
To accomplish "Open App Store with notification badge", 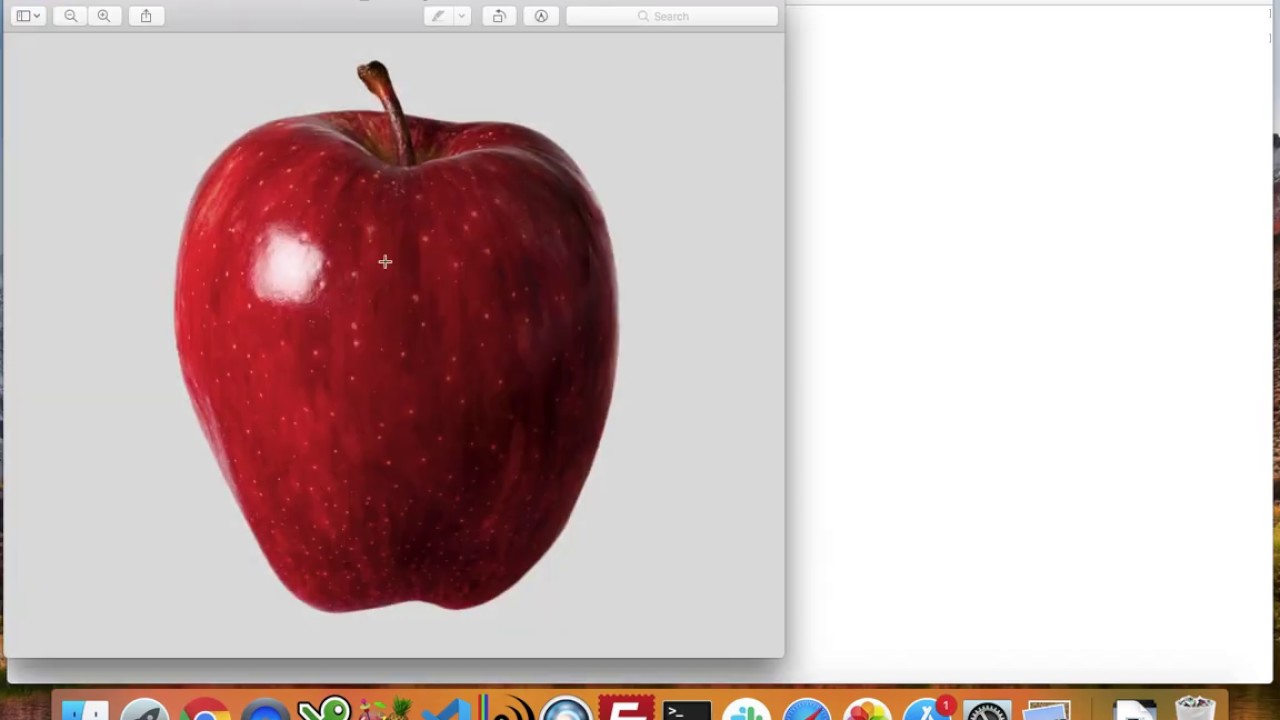I will point(927,710).
